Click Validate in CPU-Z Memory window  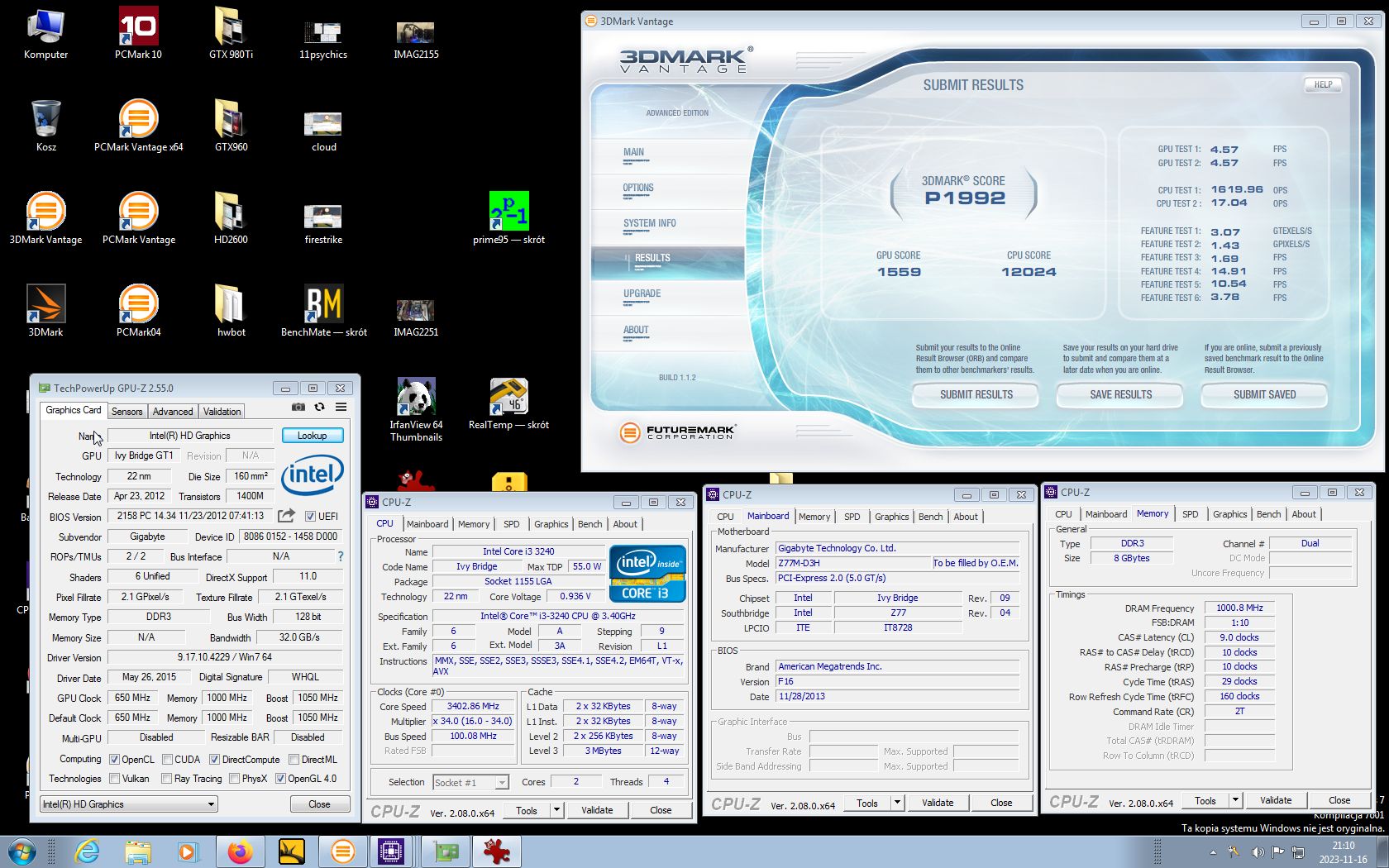[1276, 799]
